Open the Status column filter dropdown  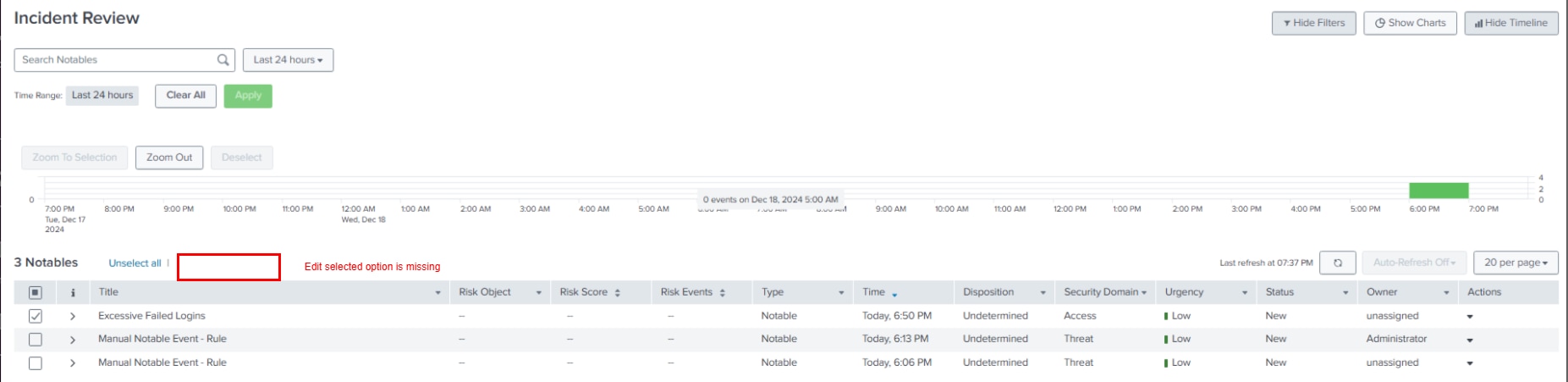(x=1345, y=292)
